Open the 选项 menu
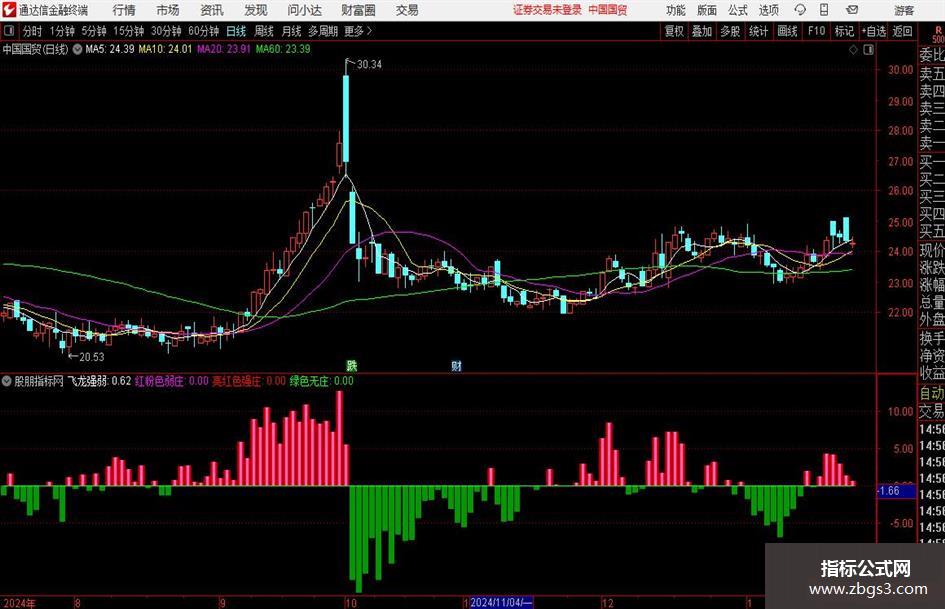Viewport: 945px width, 609px height. coord(768,10)
